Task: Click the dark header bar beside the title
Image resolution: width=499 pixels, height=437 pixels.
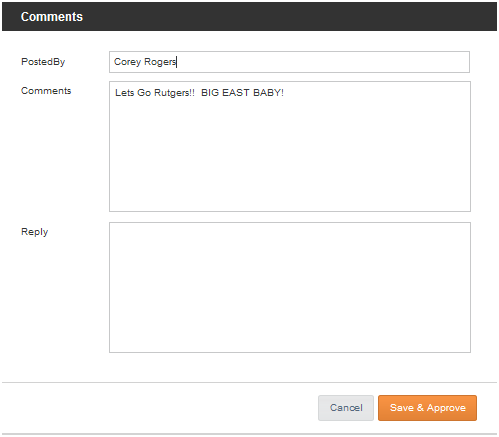Action: coord(290,17)
